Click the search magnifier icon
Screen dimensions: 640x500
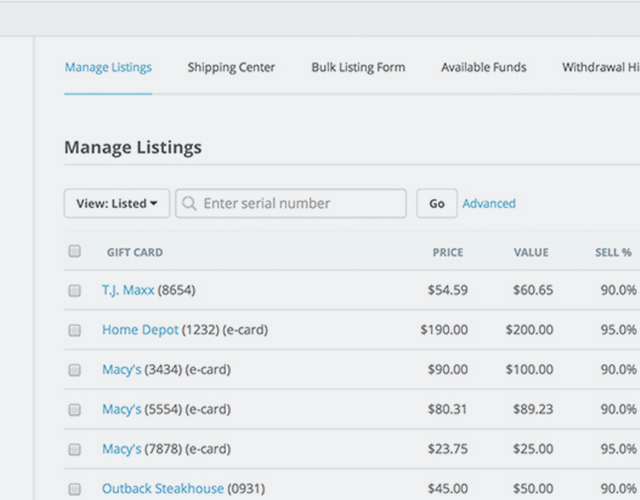click(x=189, y=203)
